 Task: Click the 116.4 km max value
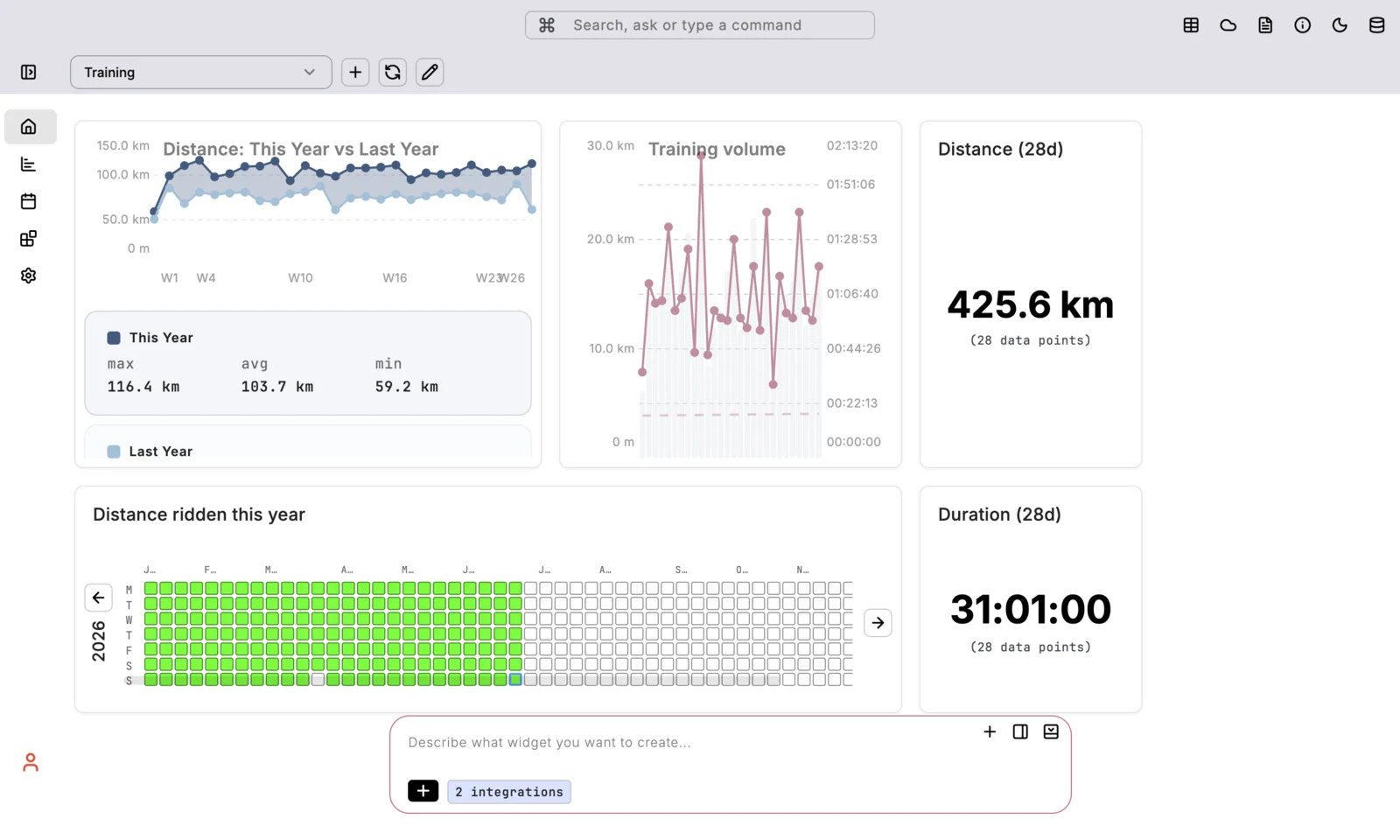143,387
